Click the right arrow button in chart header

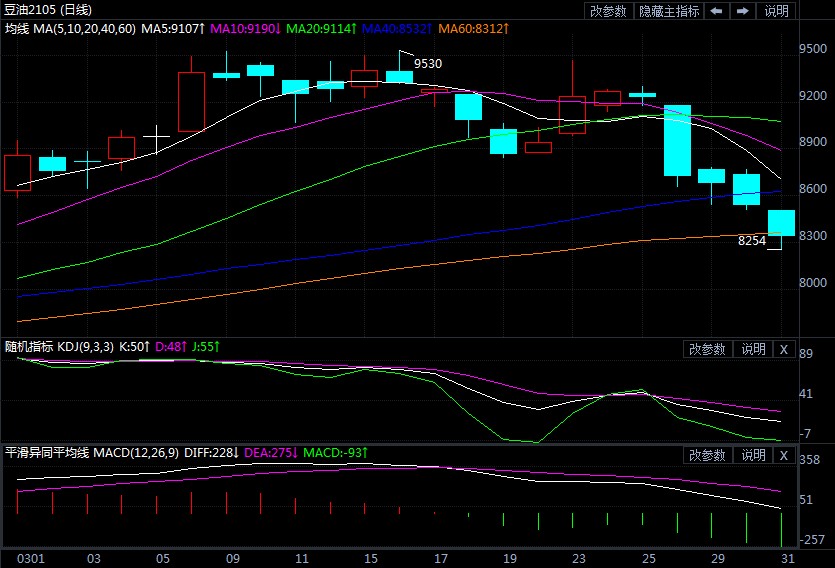[742, 11]
